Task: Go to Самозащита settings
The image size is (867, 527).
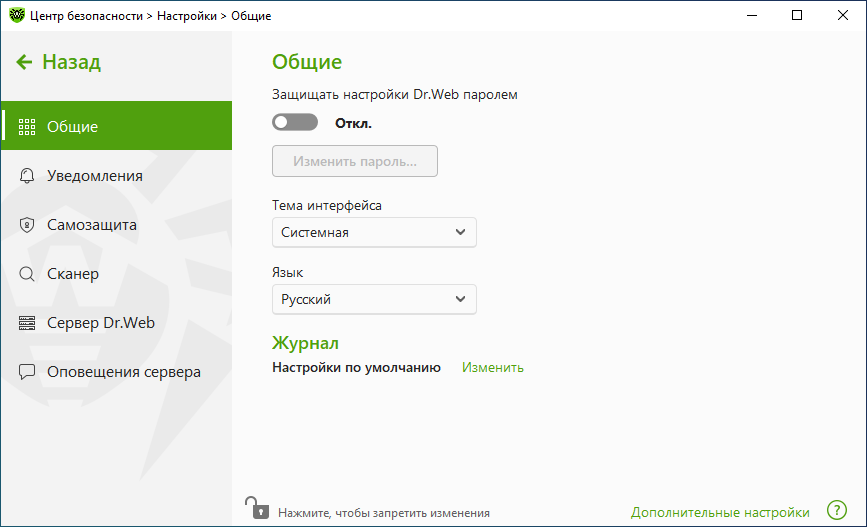Action: [117, 225]
